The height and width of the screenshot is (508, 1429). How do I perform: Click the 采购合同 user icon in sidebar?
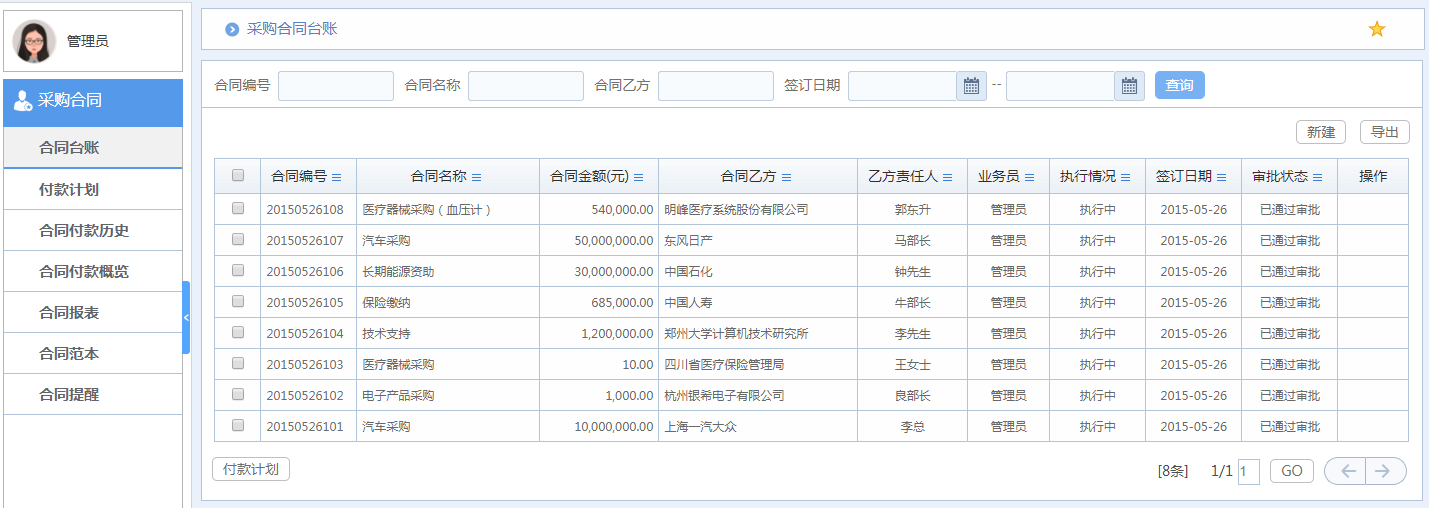(x=22, y=101)
